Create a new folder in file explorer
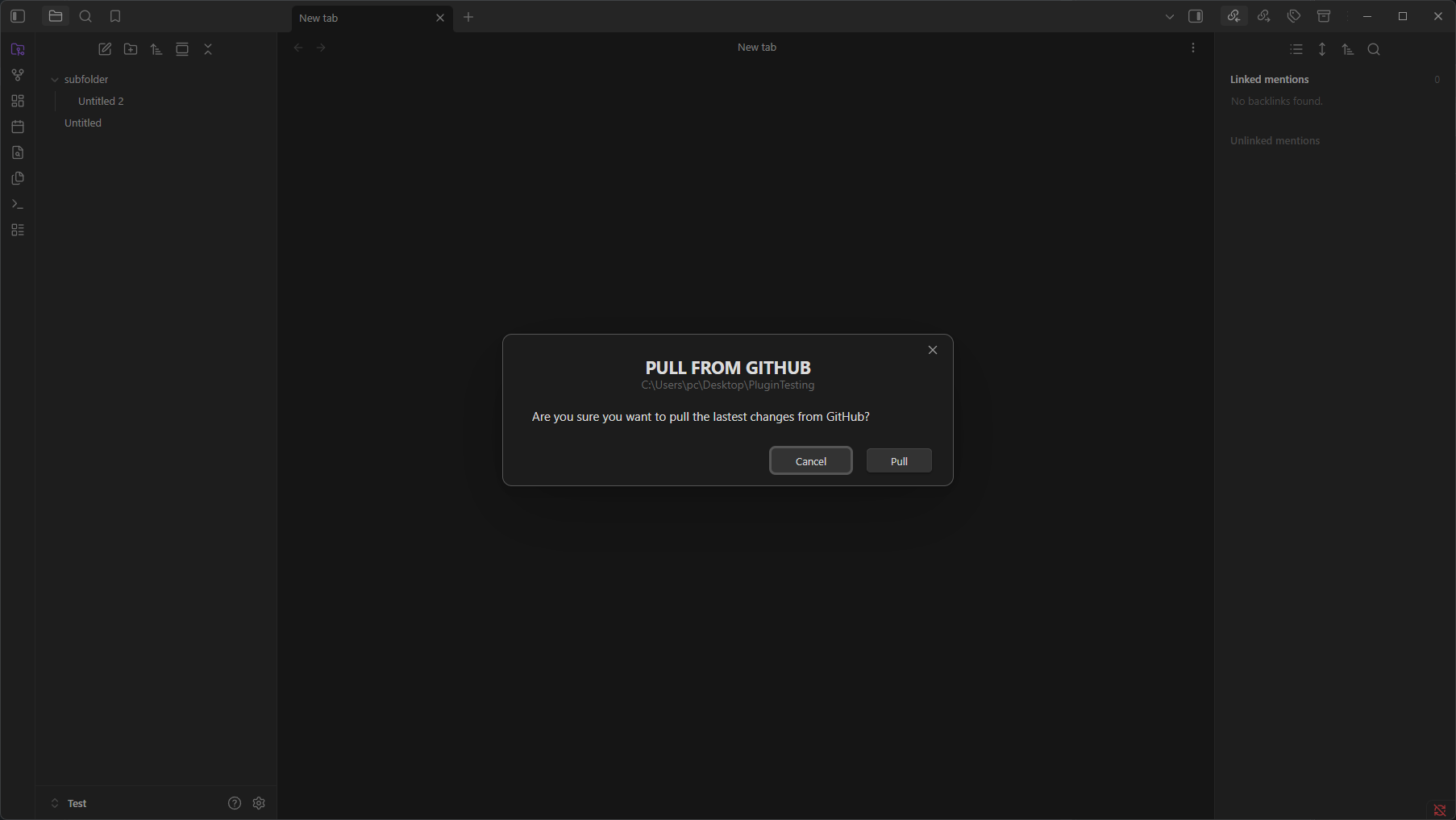This screenshot has height=820, width=1456. coord(131,49)
